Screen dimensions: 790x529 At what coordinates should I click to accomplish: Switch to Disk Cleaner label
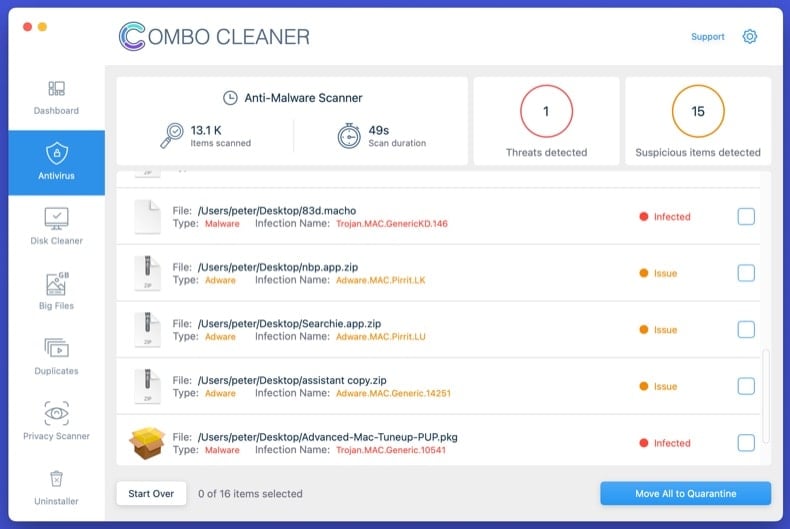tap(56, 240)
